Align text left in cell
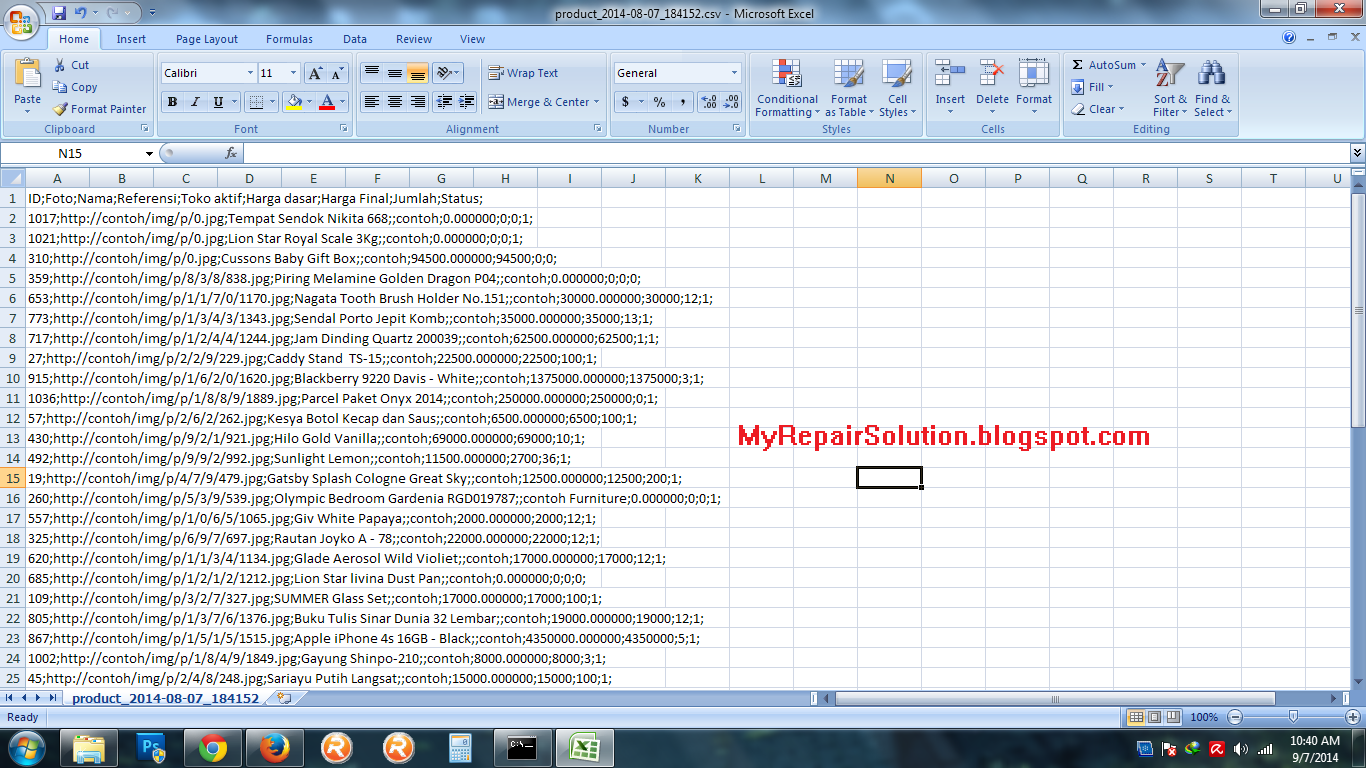1366x768 pixels. click(x=371, y=102)
